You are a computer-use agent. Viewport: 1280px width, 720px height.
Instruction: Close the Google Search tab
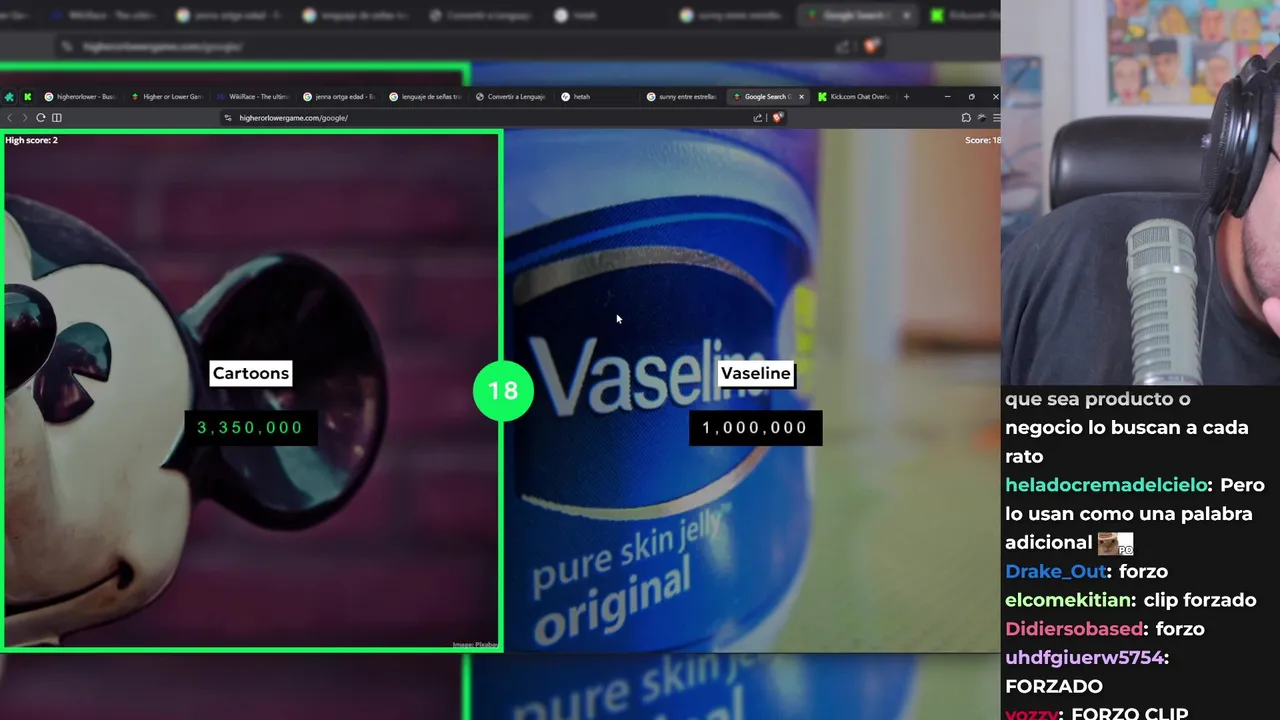coord(801,97)
